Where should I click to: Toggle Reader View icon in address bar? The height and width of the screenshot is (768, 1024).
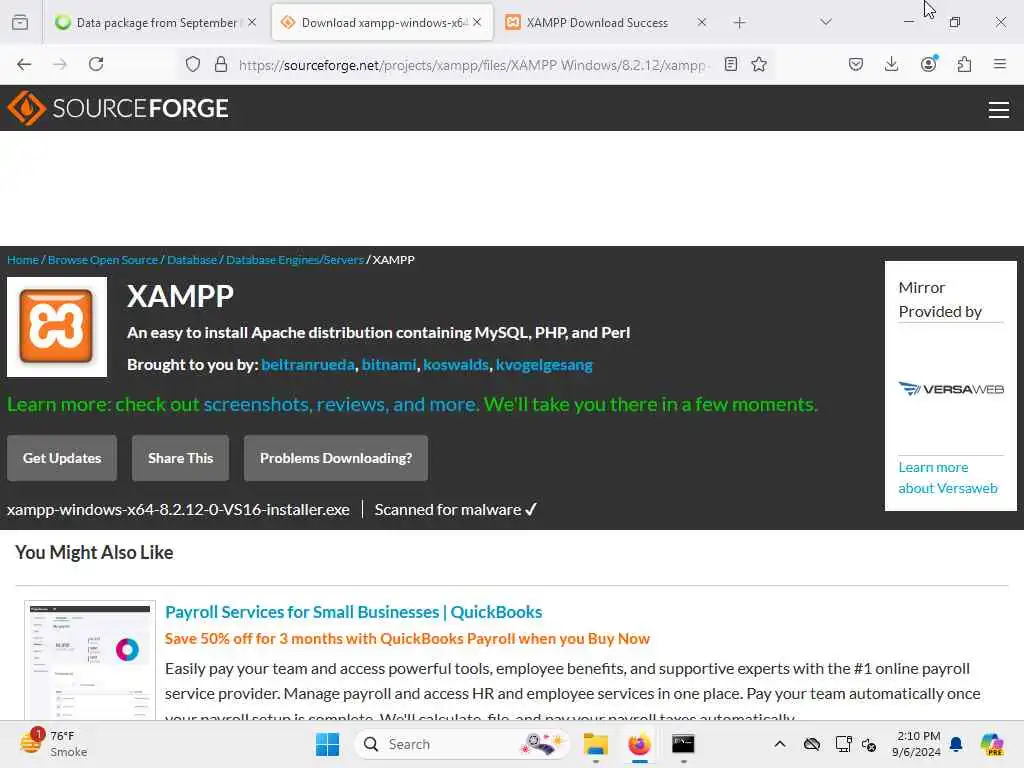(x=731, y=64)
